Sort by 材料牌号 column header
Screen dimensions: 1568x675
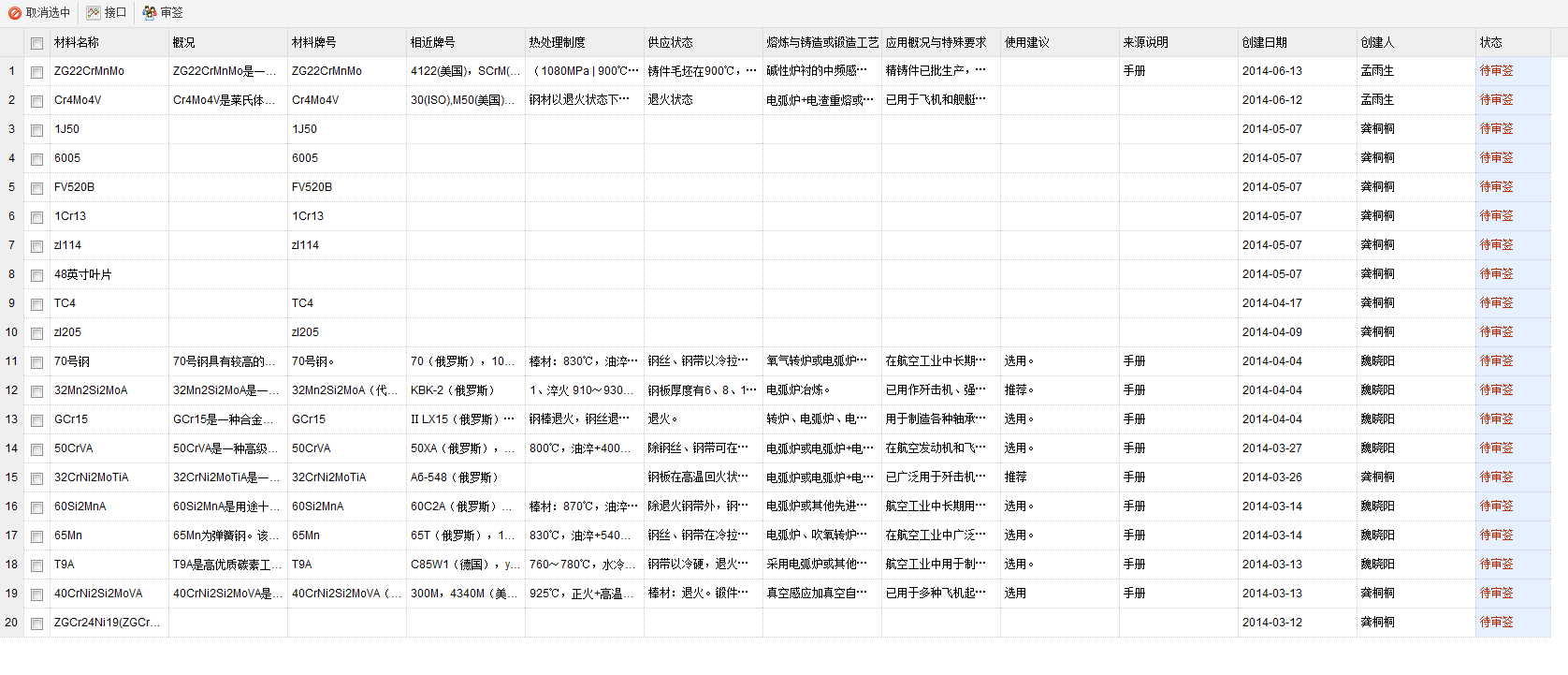(346, 42)
